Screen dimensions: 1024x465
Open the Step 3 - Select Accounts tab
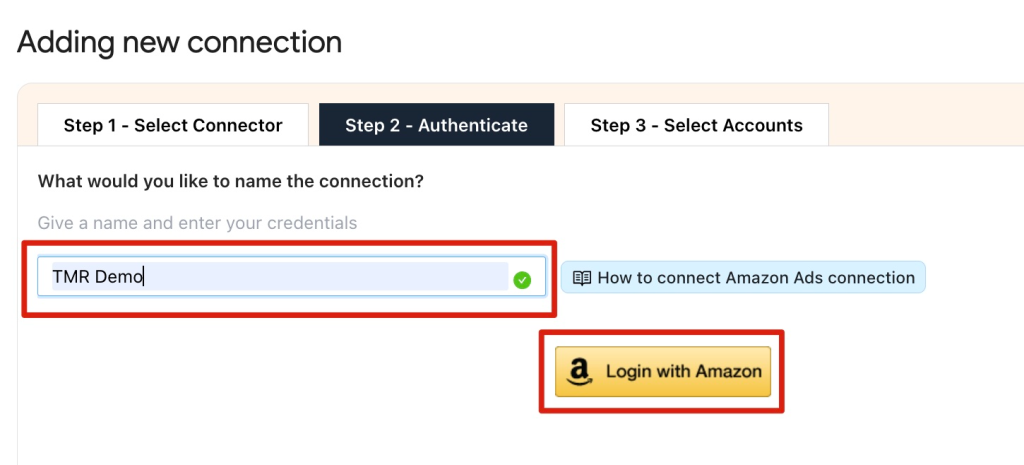696,126
